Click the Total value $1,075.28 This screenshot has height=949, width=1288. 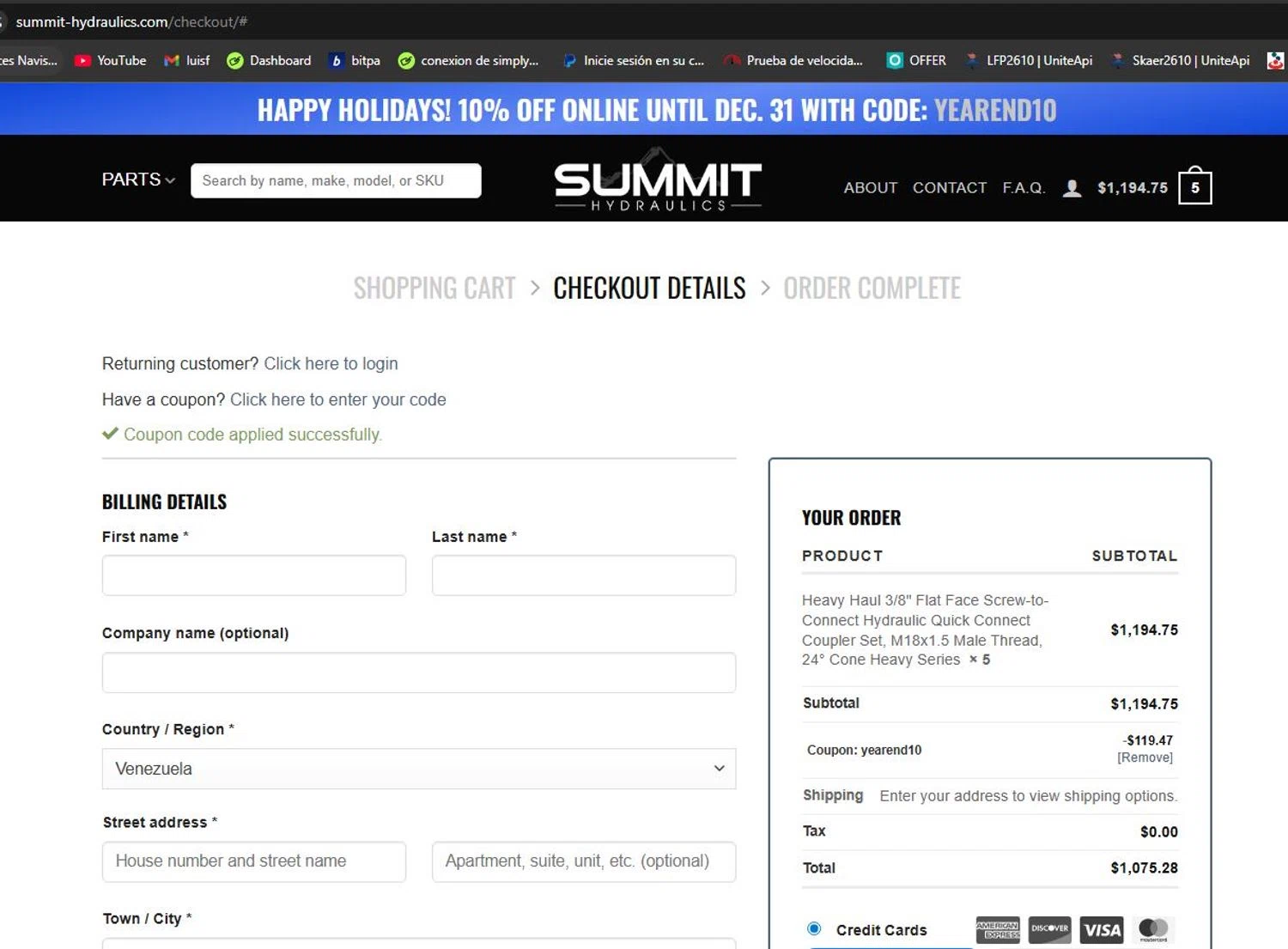(1144, 868)
